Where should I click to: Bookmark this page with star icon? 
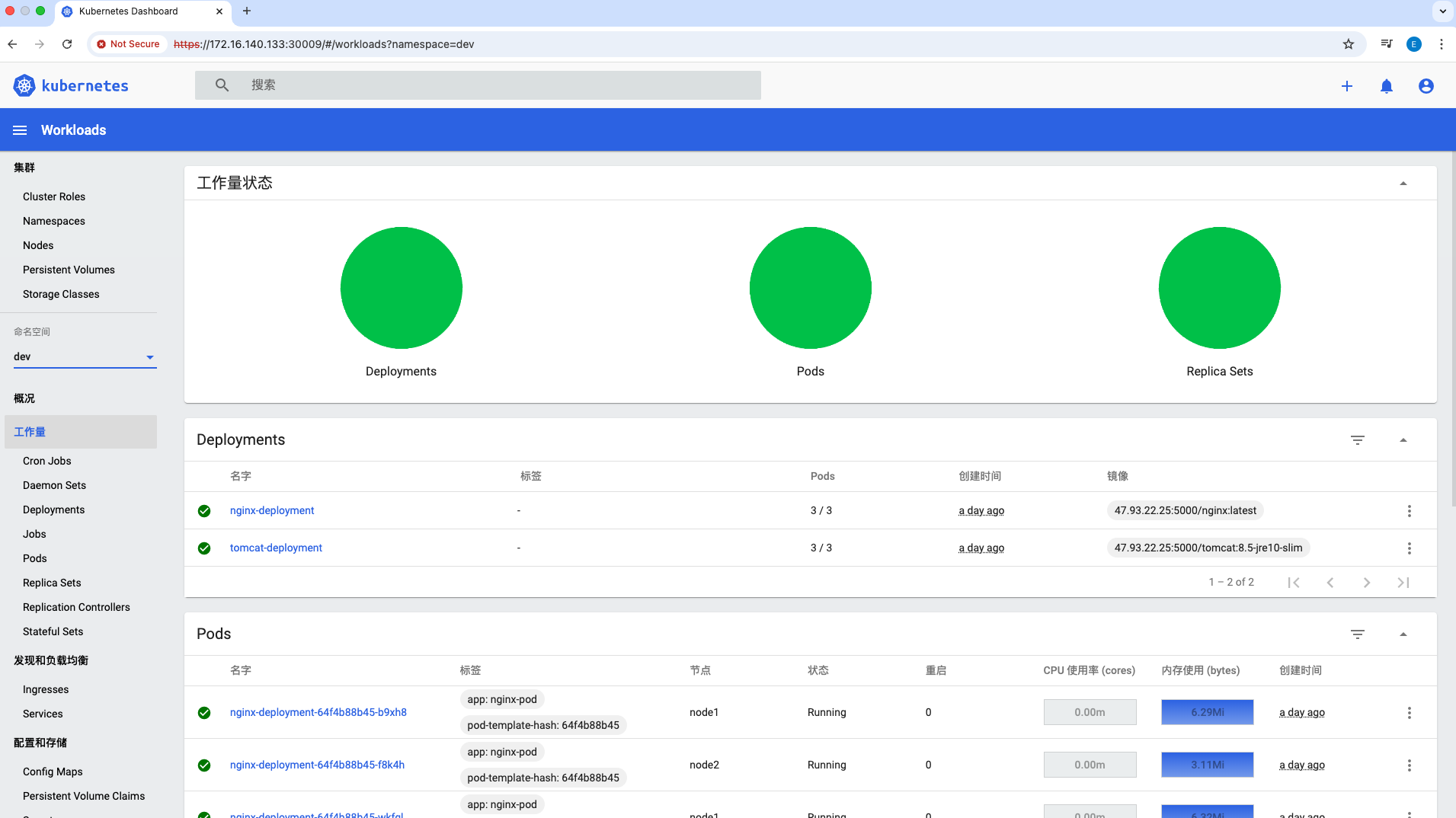click(1349, 44)
